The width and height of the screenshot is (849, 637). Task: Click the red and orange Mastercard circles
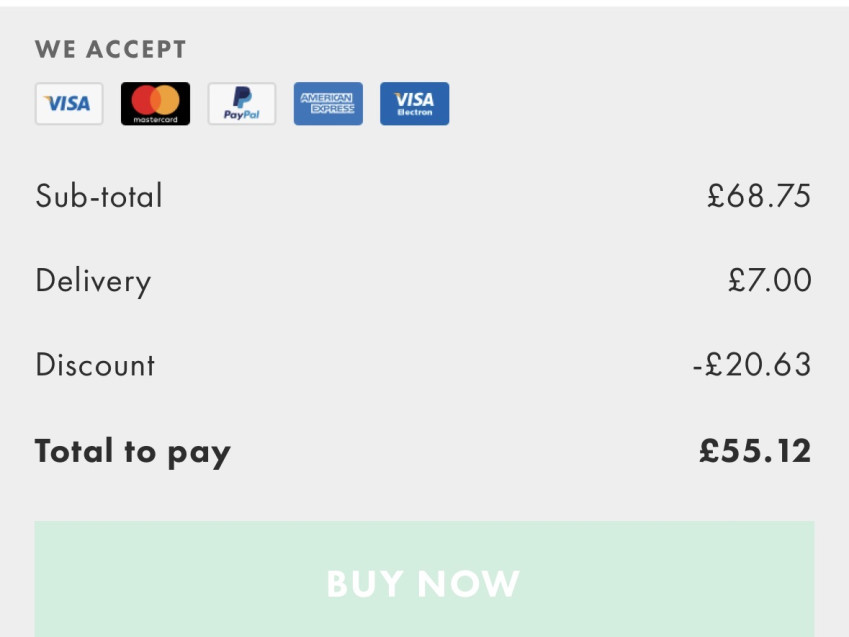click(155, 99)
